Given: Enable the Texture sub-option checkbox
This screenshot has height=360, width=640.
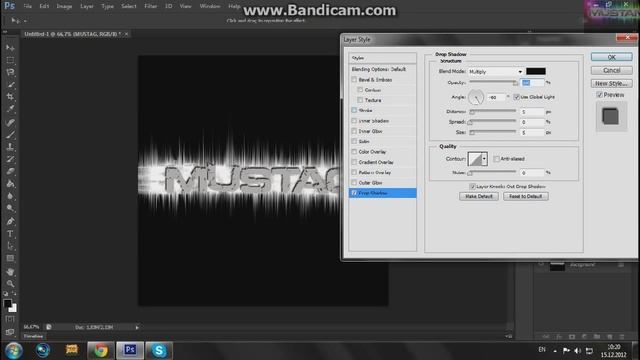Looking at the screenshot, I should pyautogui.click(x=360, y=100).
